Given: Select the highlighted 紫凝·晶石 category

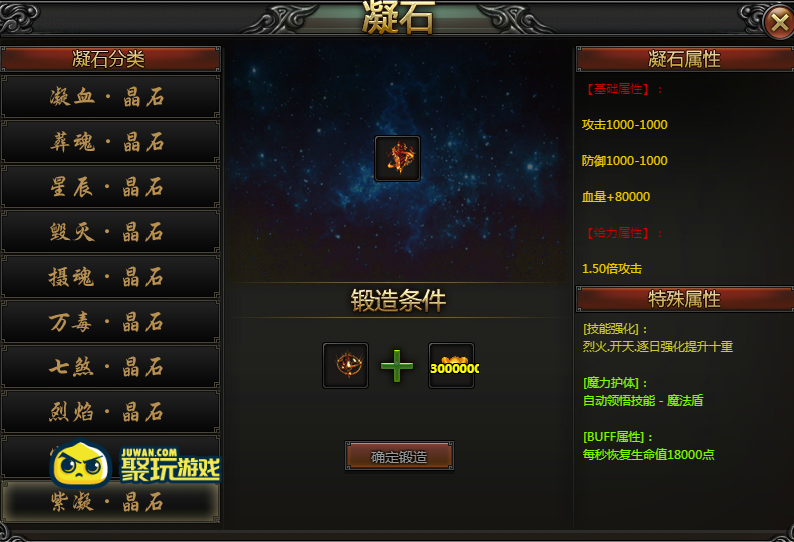Looking at the screenshot, I should pos(110,502).
